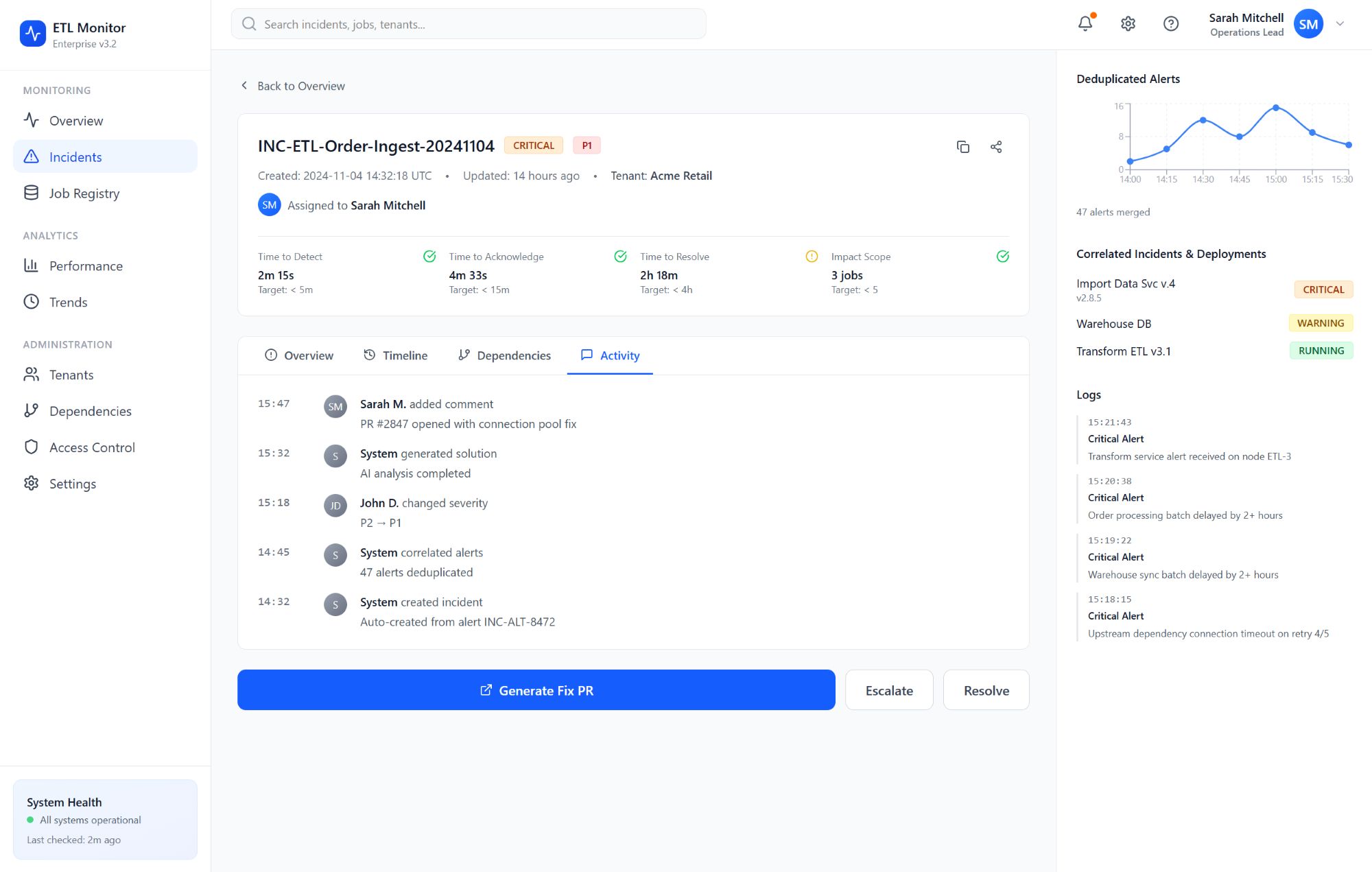This screenshot has height=872, width=1372.
Task: Click the magnifier search icon
Action: point(249,24)
